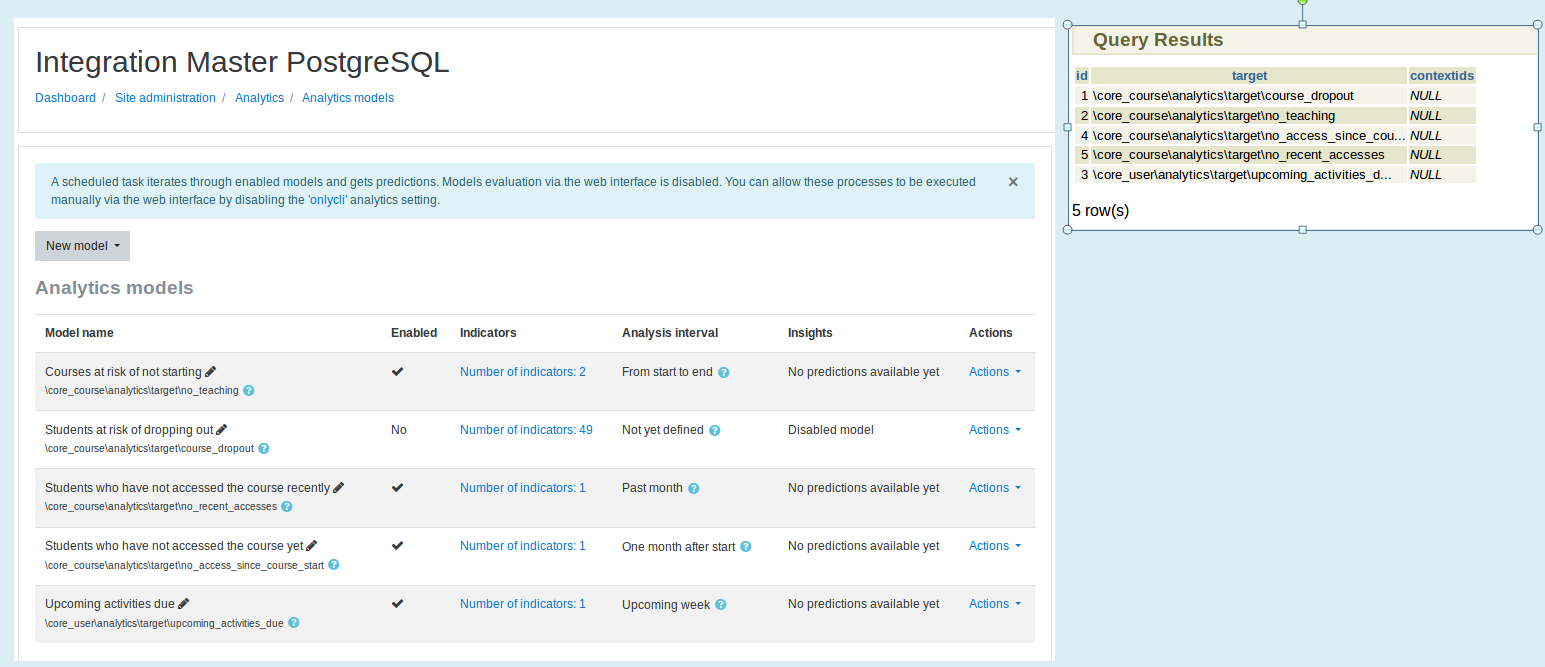The height and width of the screenshot is (667, 1545).
Task: Click the Analytics models section heading
Action: pyautogui.click(x=114, y=288)
